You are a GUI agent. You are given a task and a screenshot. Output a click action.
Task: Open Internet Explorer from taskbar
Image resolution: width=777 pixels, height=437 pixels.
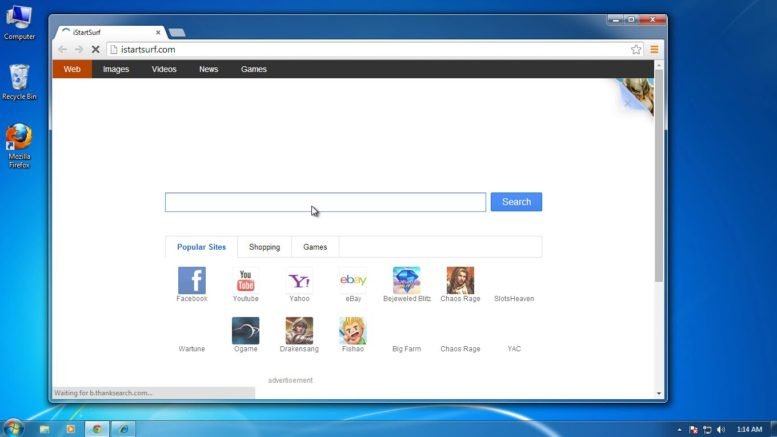coord(123,429)
